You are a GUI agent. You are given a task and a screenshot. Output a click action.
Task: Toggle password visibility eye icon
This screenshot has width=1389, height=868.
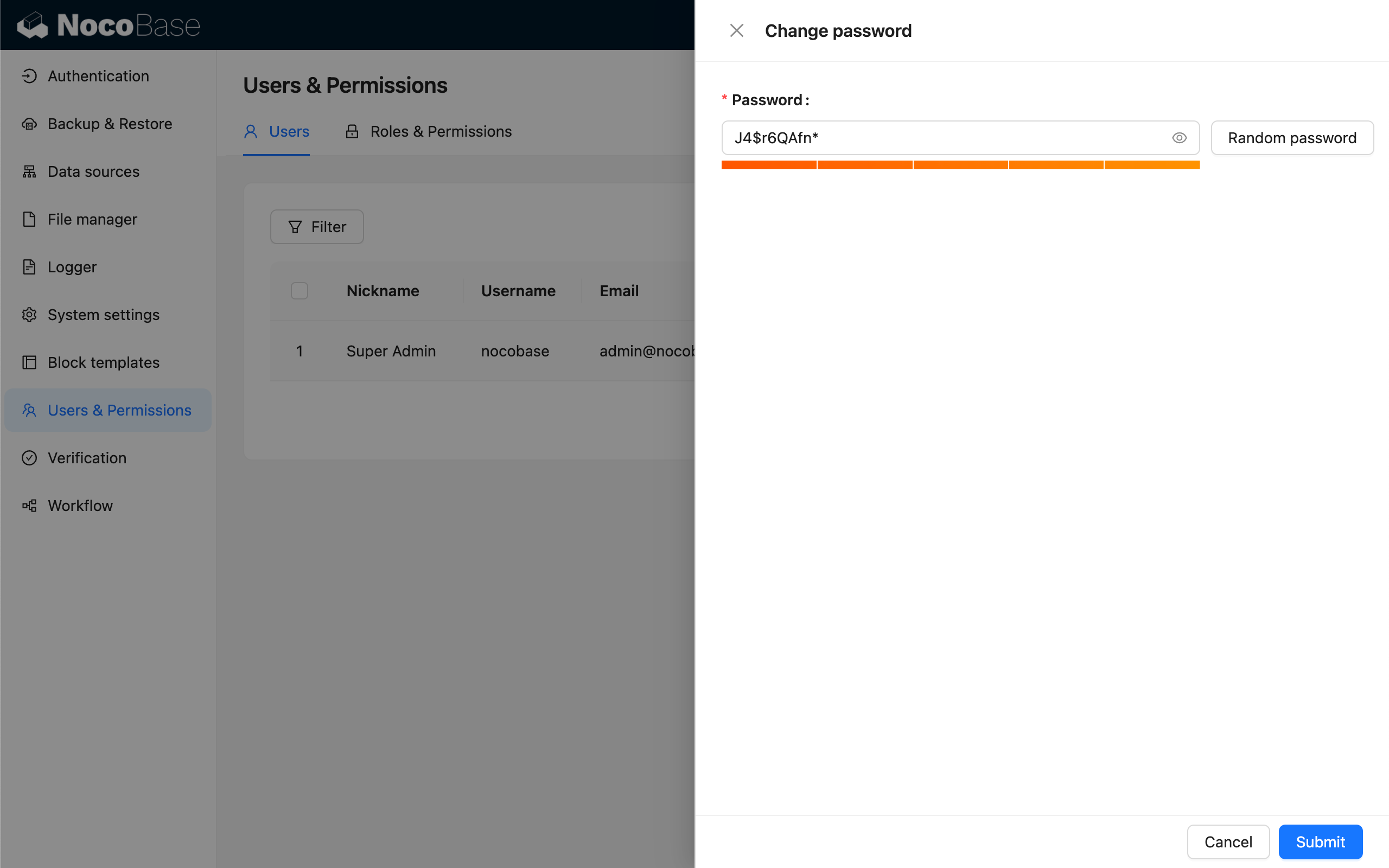tap(1179, 138)
